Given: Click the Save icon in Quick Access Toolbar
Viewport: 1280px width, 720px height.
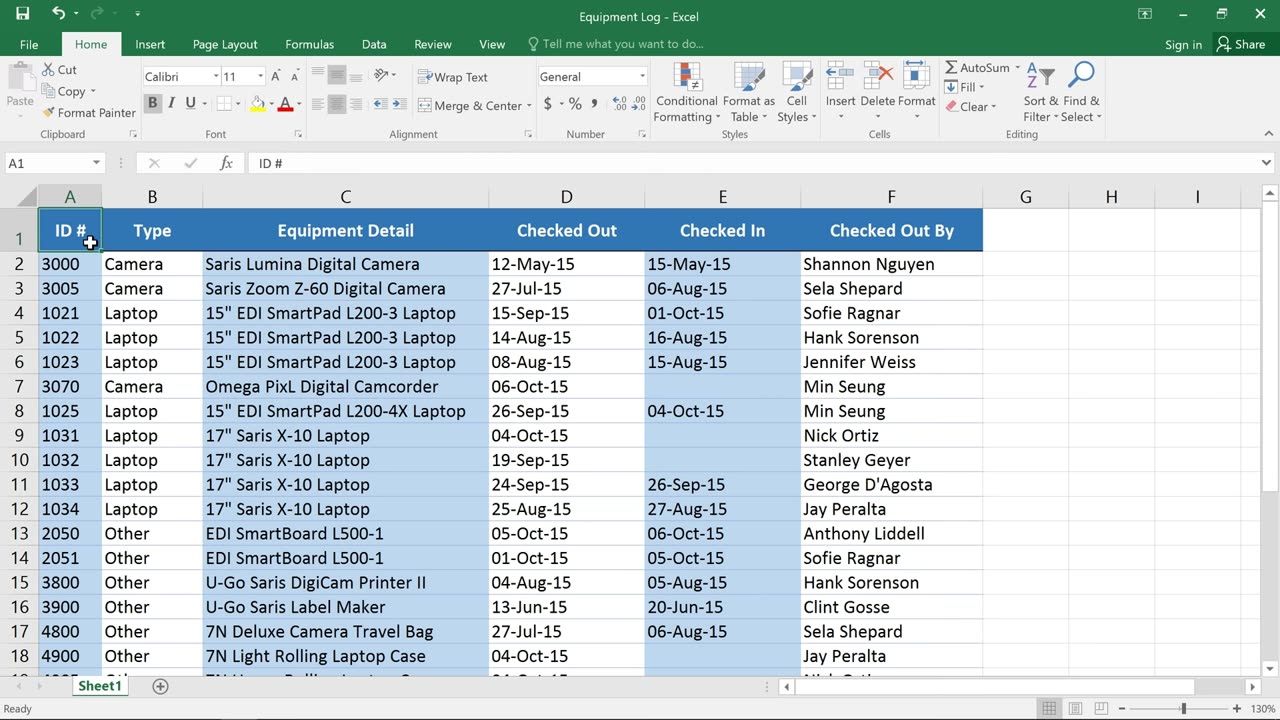Looking at the screenshot, I should pos(22,14).
